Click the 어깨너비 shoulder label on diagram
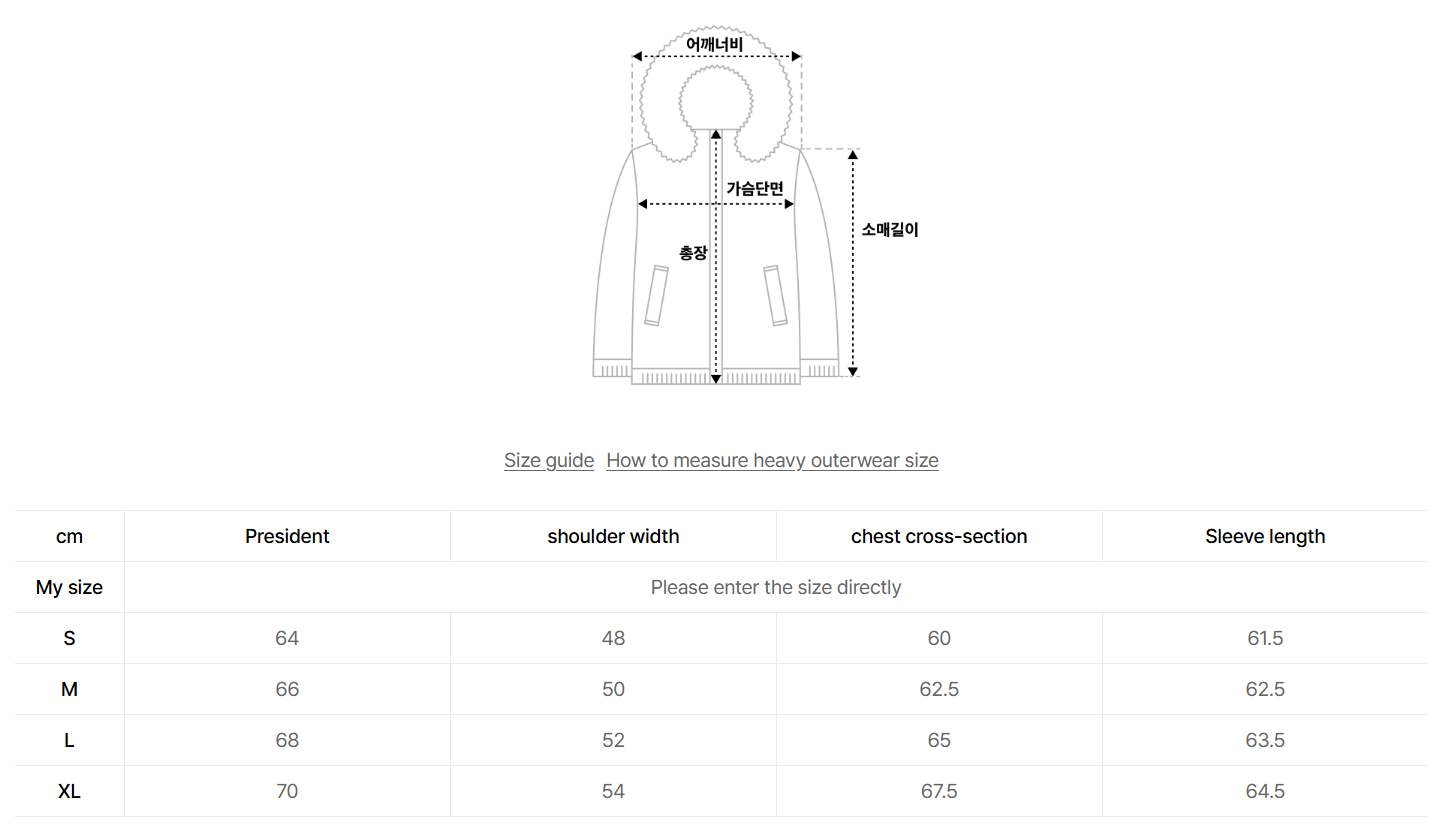The width and height of the screenshot is (1447, 835). (715, 44)
